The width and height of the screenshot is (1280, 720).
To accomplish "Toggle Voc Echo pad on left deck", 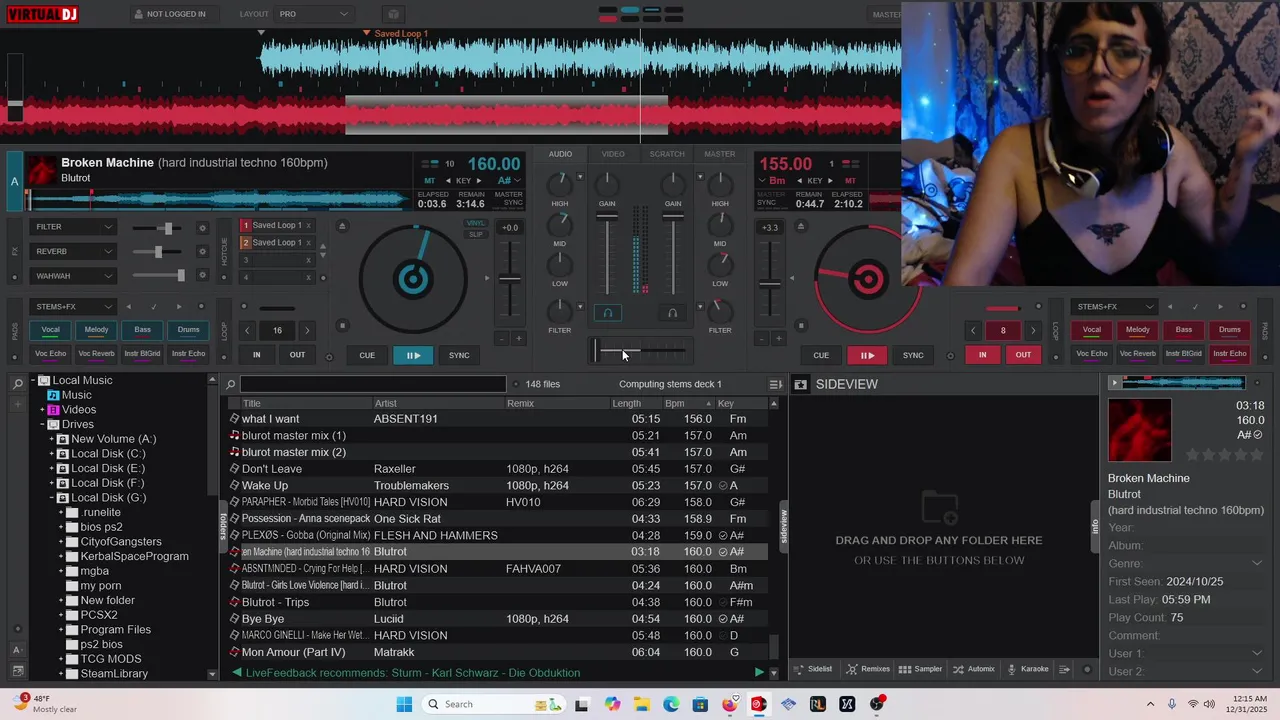I will pos(50,354).
